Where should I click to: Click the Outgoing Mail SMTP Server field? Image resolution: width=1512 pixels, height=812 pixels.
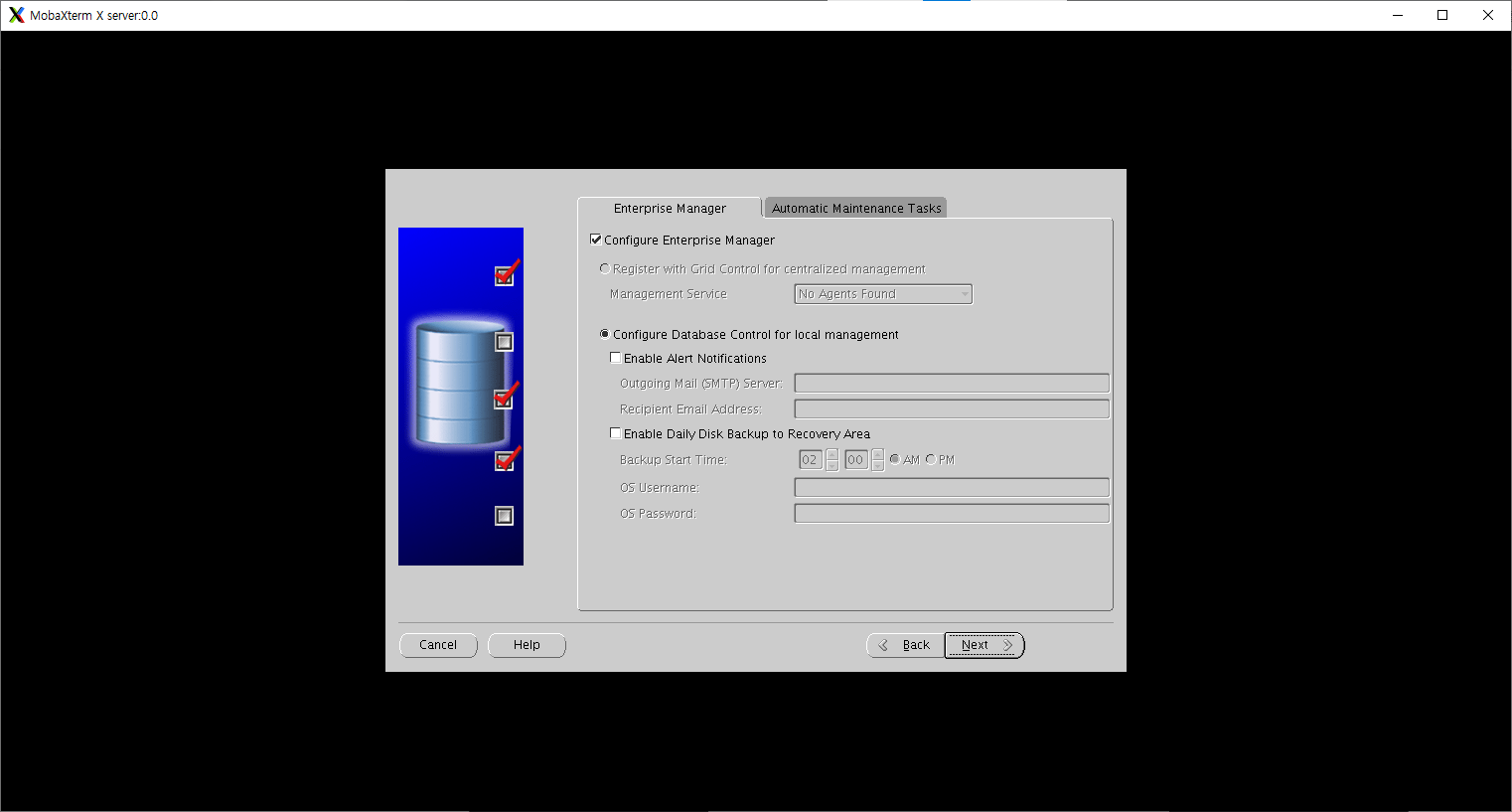point(952,384)
